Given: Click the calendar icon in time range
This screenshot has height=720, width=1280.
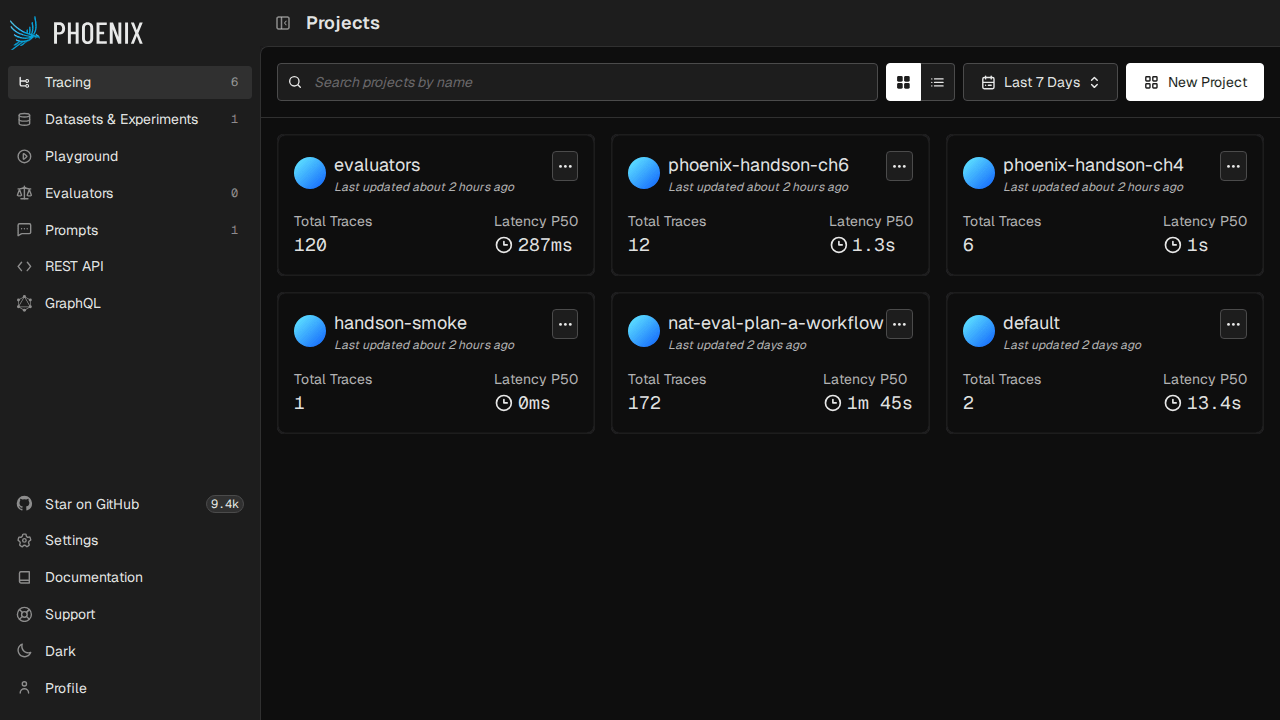Looking at the screenshot, I should [988, 82].
